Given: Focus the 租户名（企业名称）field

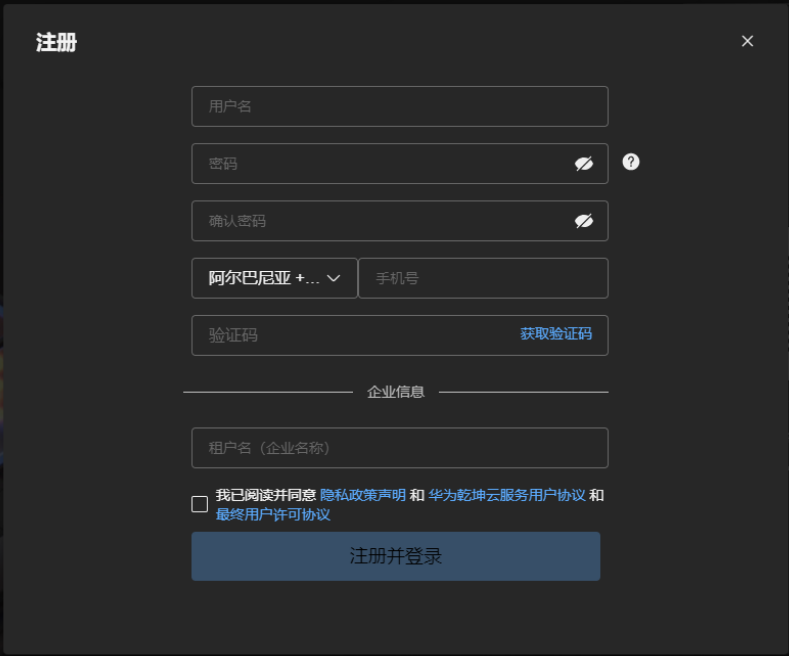Looking at the screenshot, I should 400,448.
